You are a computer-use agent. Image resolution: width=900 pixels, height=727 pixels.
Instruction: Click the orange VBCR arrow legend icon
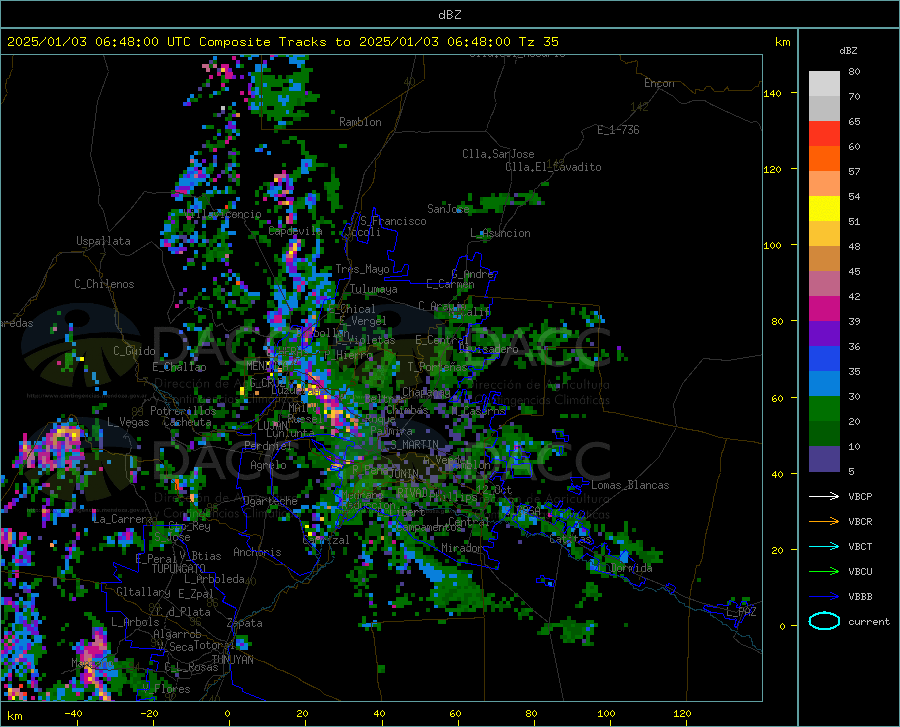(824, 521)
